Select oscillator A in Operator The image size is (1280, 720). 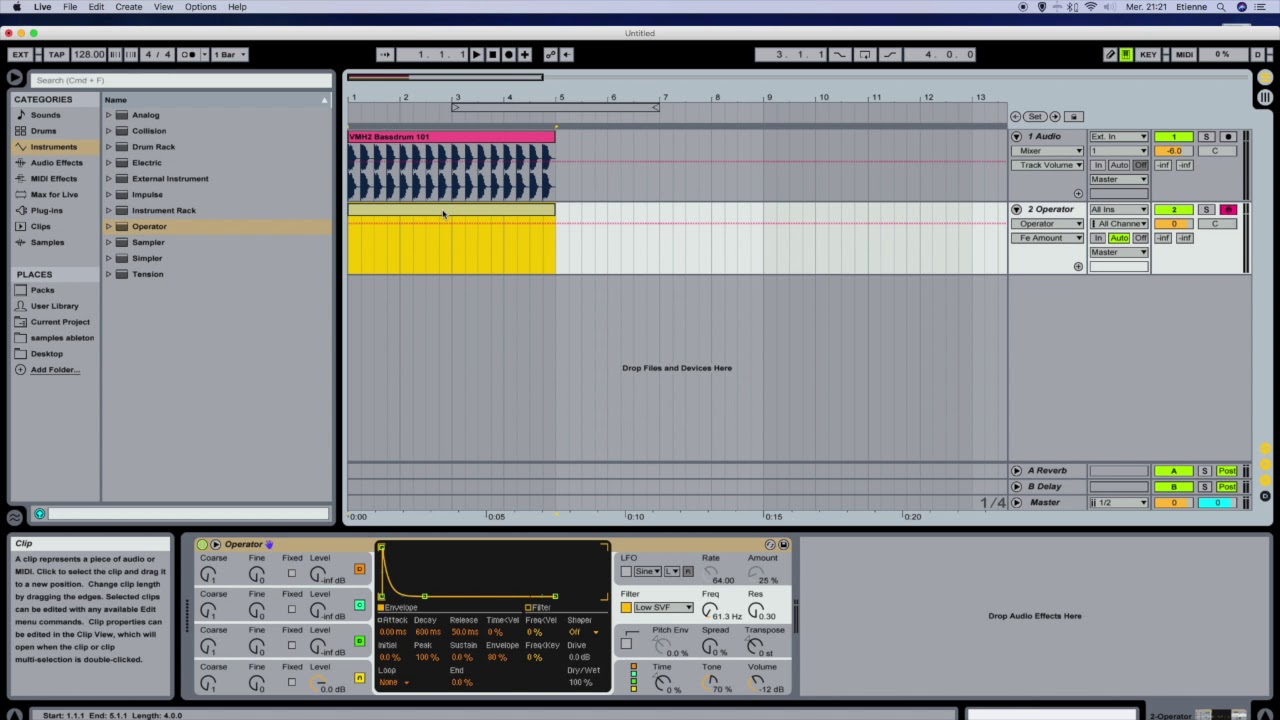tap(359, 679)
